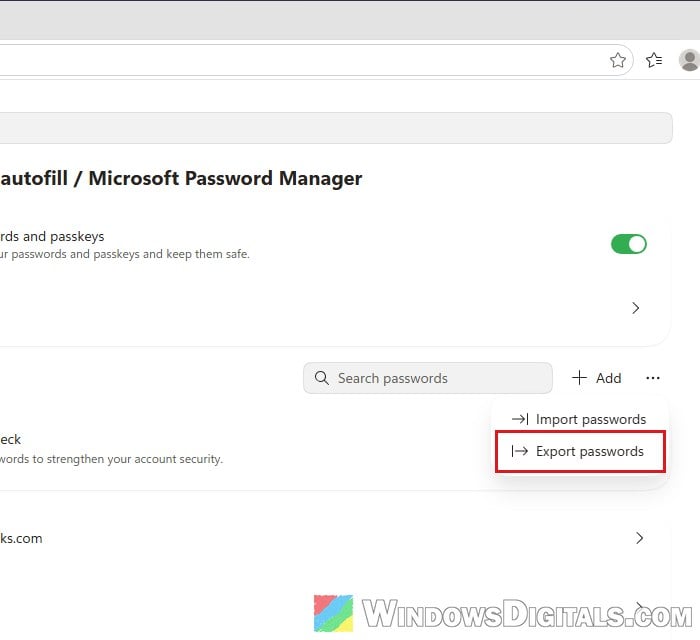Click the Import passwords arrow icon

(520, 419)
